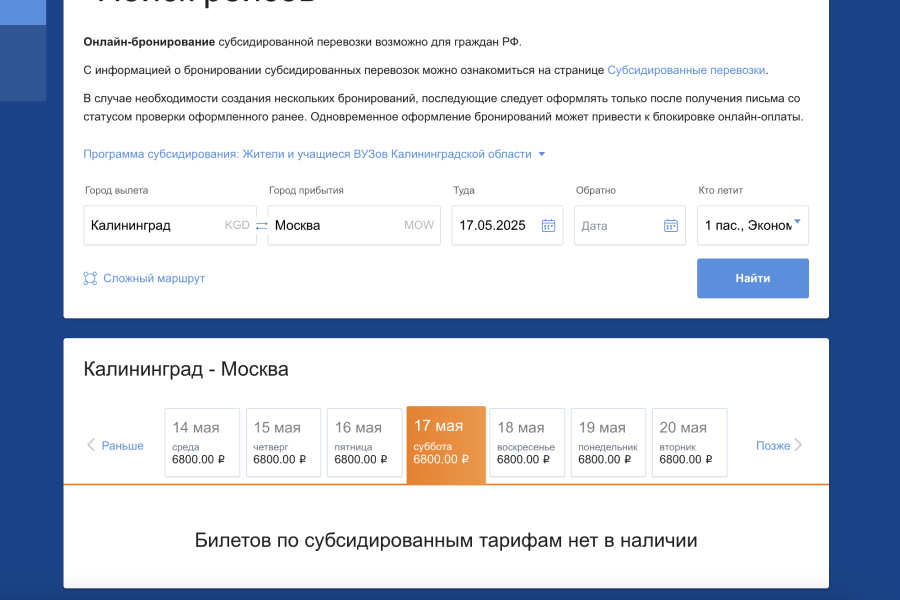Screen dimensions: 900x600
Task: Click the orange progress bar under the dates
Action: tap(450, 483)
